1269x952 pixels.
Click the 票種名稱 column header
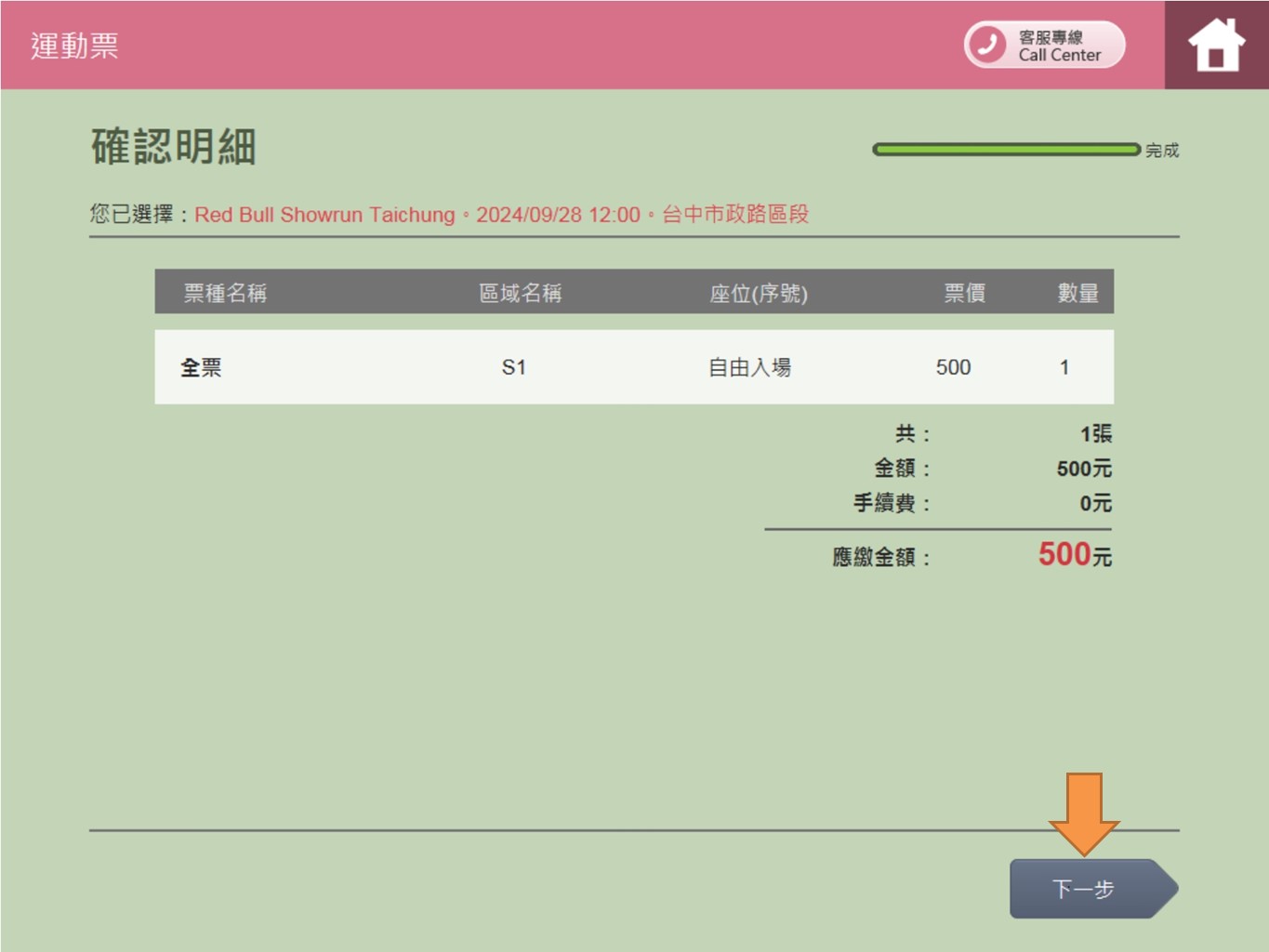click(225, 293)
